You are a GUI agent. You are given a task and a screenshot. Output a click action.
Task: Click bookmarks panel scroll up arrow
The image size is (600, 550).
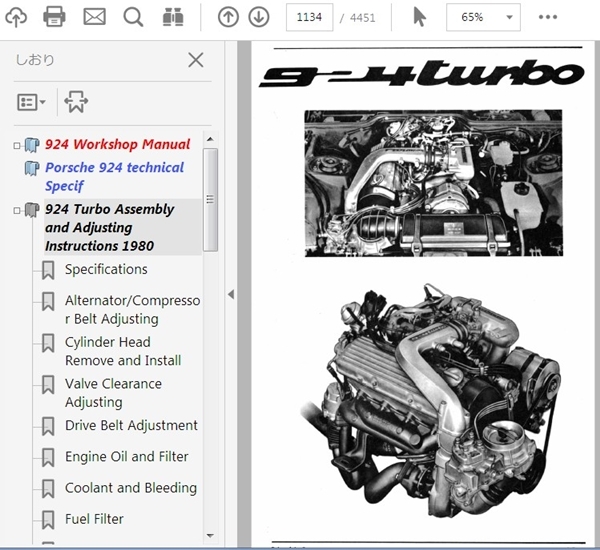pyautogui.click(x=210, y=139)
